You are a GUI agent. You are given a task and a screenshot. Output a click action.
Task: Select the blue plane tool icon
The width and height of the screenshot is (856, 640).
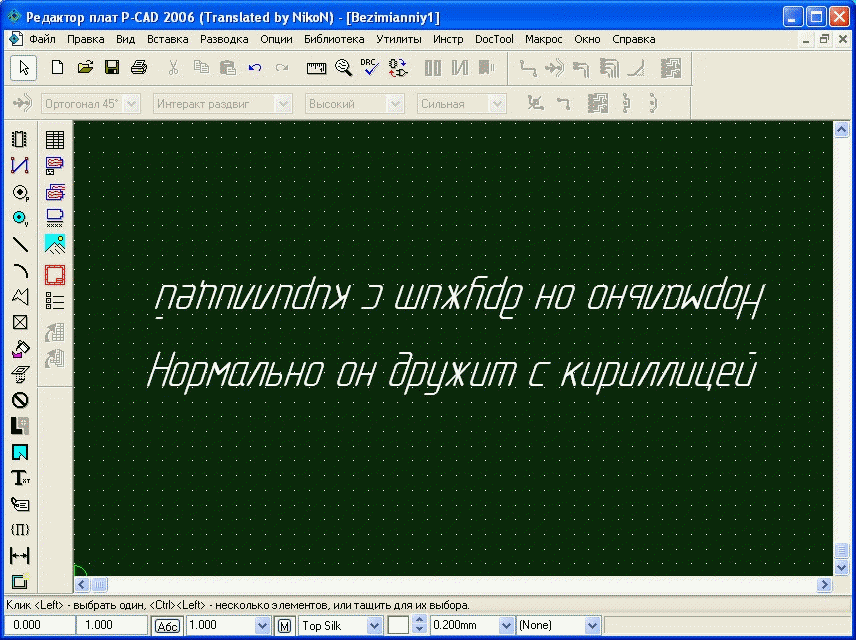(x=20, y=452)
